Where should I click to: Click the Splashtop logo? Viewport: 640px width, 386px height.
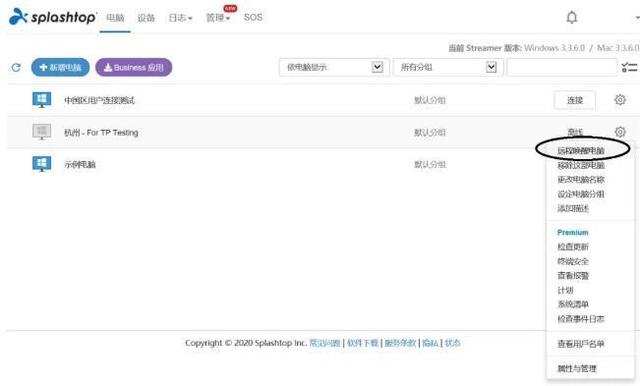click(x=53, y=17)
